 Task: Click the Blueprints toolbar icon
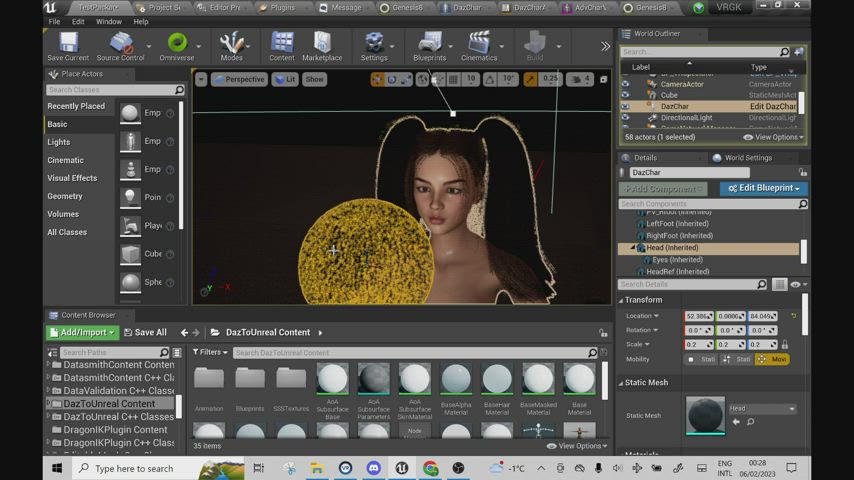pos(430,46)
